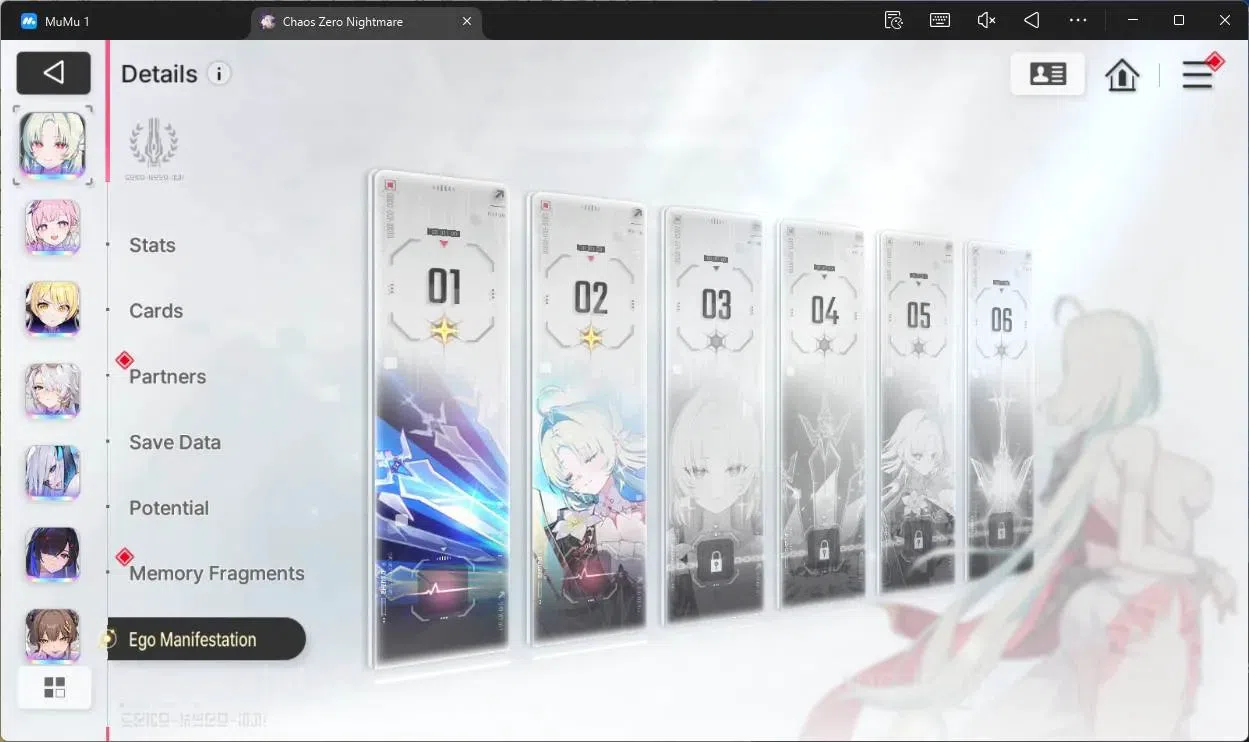This screenshot has width=1249, height=742.
Task: Open the Memory Fragments section
Action: click(217, 573)
